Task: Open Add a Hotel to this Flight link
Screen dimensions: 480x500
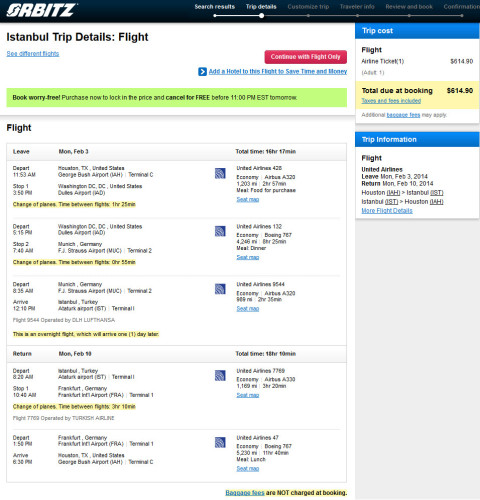Action: click(x=278, y=71)
